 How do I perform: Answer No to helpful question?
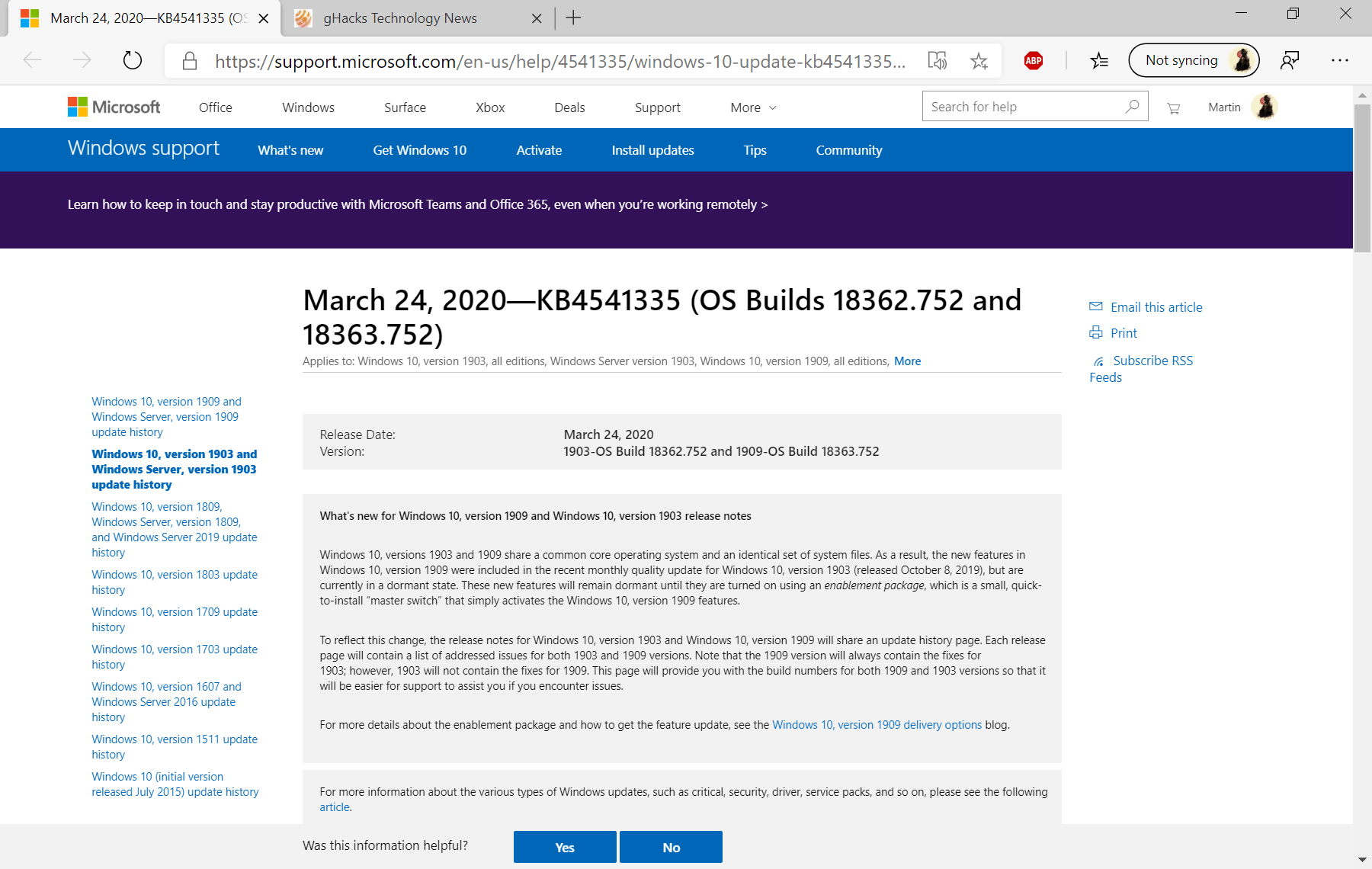(671, 847)
